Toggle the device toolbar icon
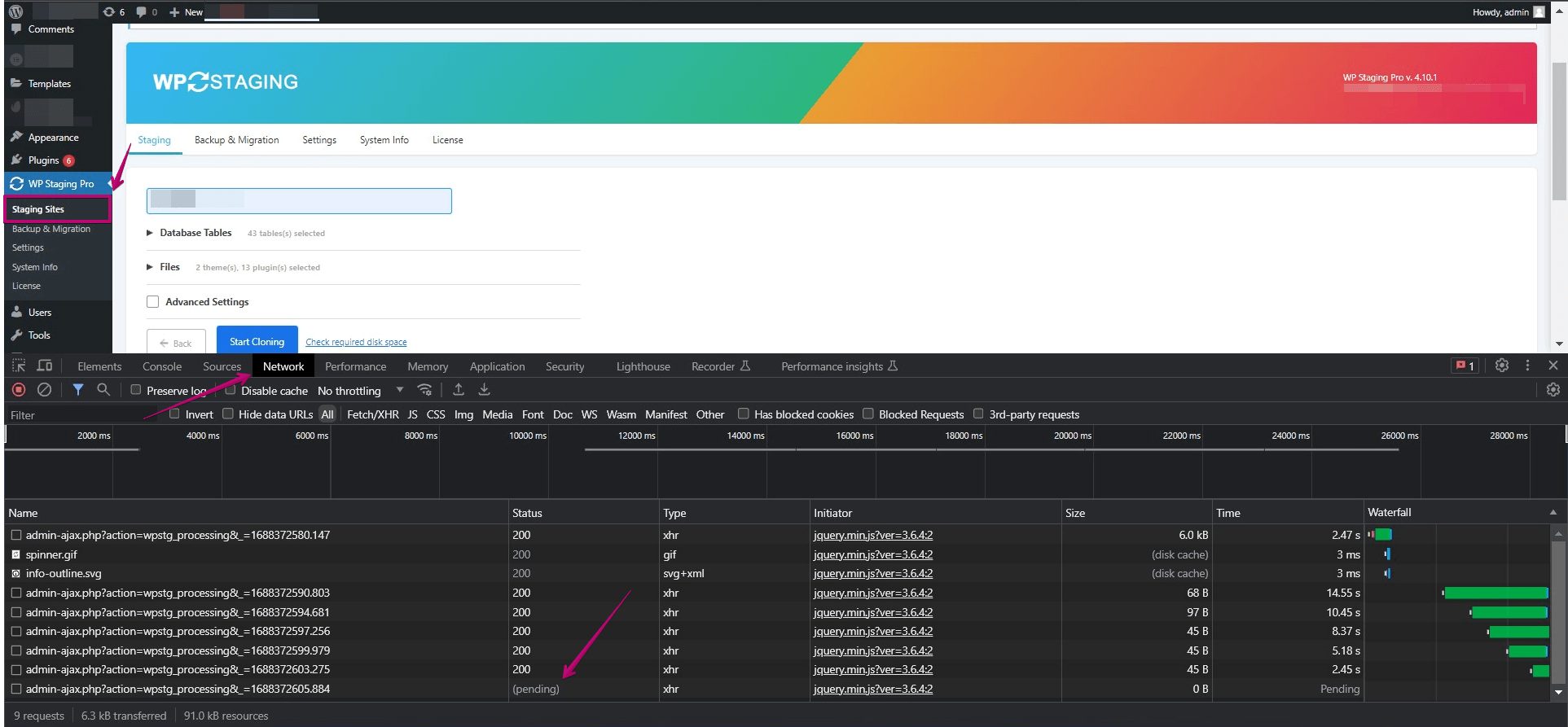Image resolution: width=1568 pixels, height=727 pixels. (45, 366)
